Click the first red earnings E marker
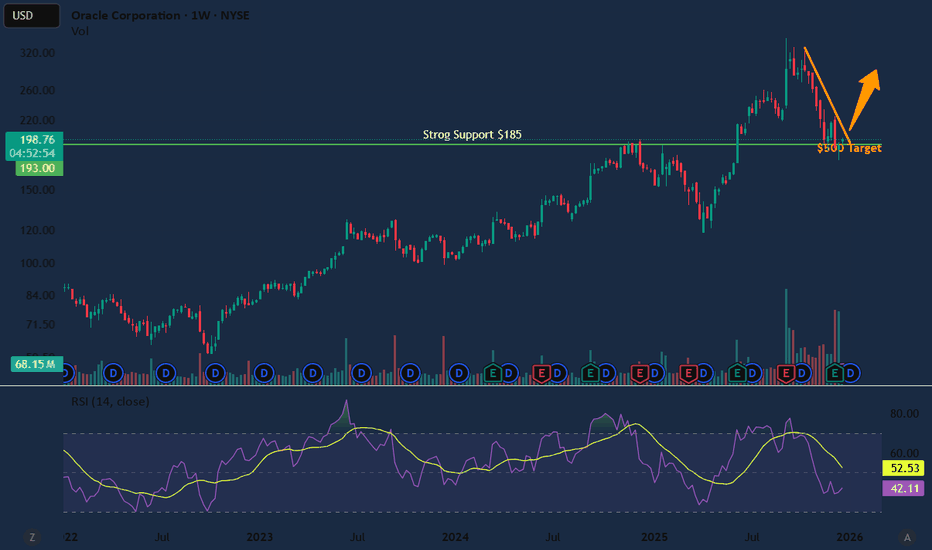Image resolution: width=932 pixels, height=550 pixels. [541, 373]
